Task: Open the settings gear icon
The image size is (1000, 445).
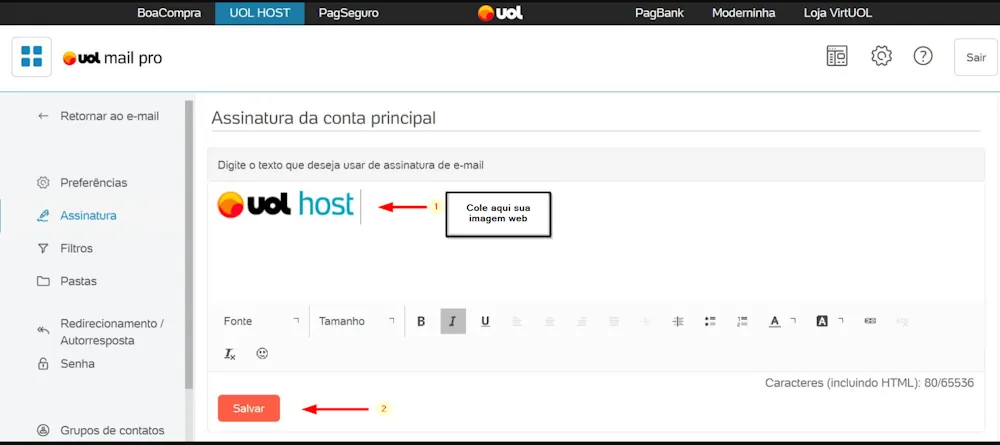Action: tap(881, 56)
